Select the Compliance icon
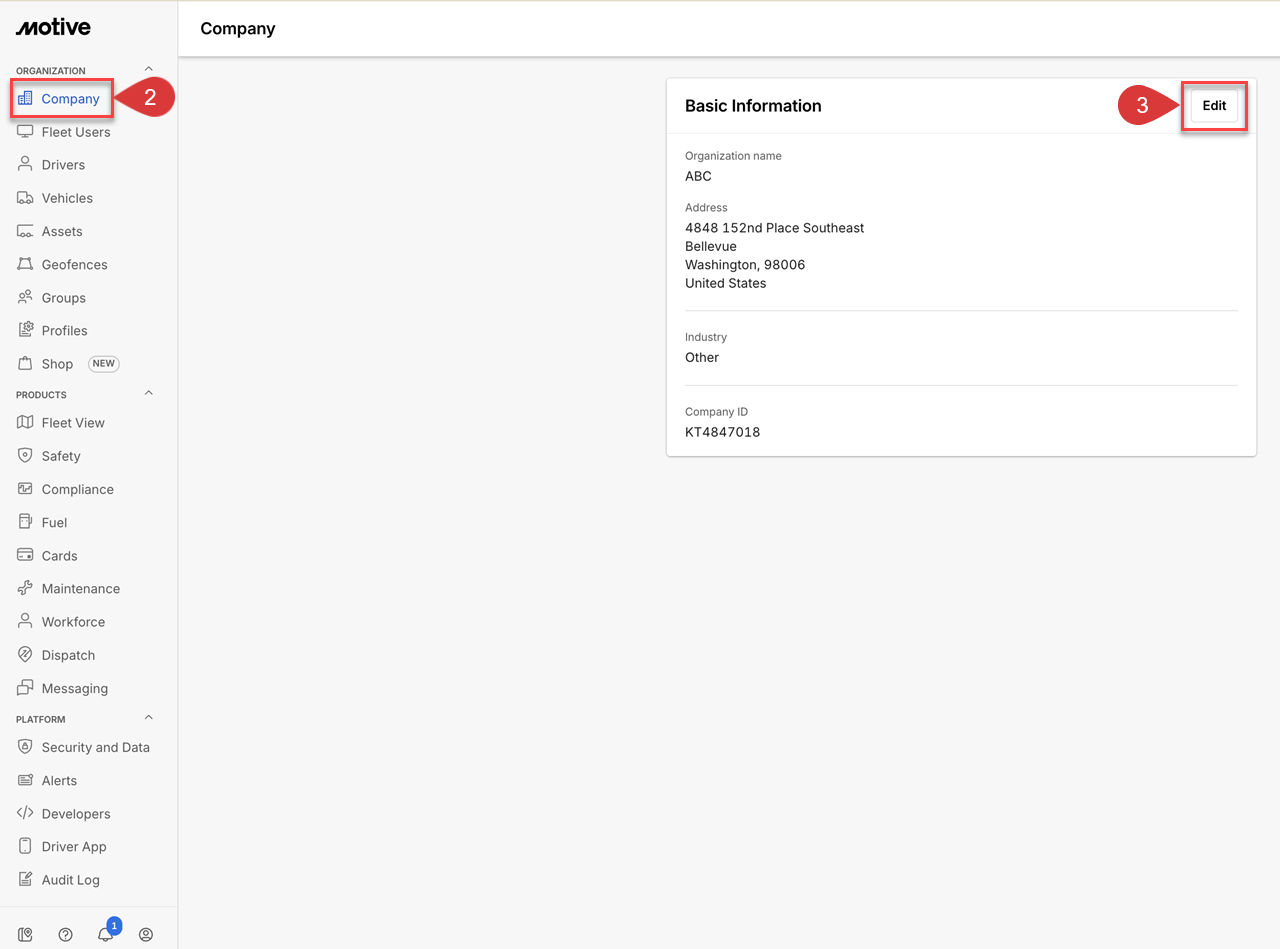 (23, 489)
